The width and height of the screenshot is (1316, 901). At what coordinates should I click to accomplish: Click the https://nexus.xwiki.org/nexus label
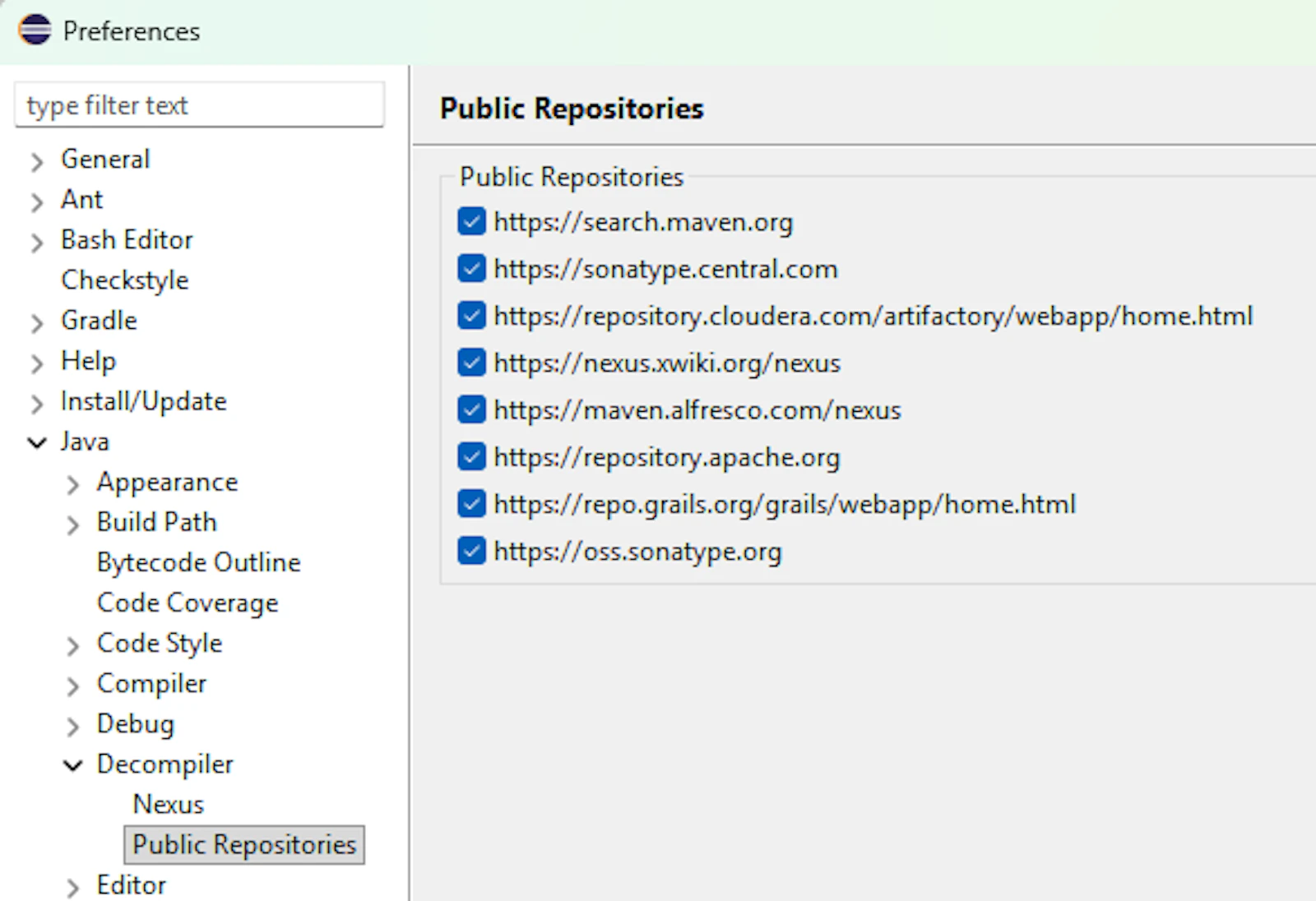[667, 363]
